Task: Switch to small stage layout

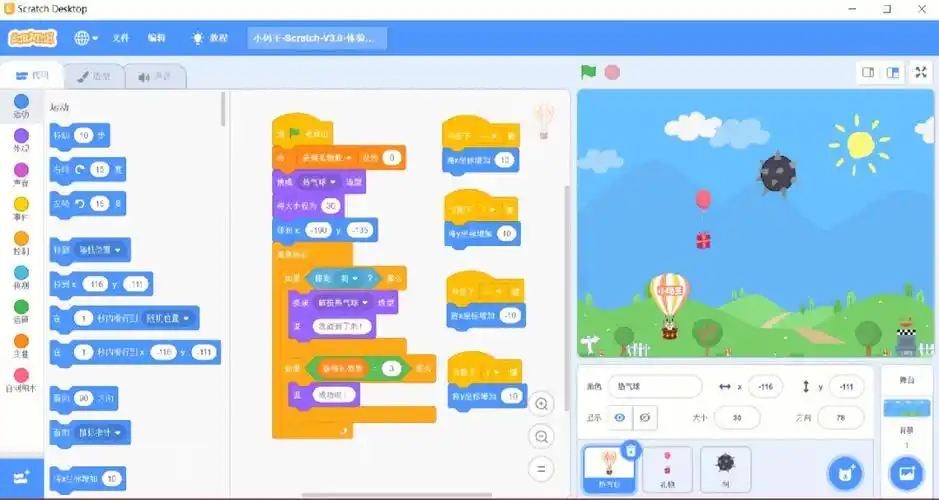Action: tap(868, 72)
